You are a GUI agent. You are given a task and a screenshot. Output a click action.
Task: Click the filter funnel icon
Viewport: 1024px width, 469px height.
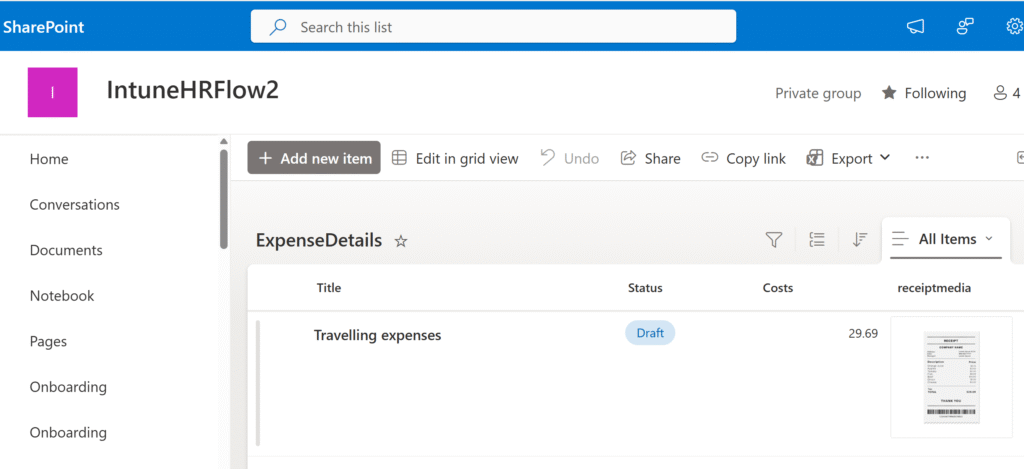point(773,239)
